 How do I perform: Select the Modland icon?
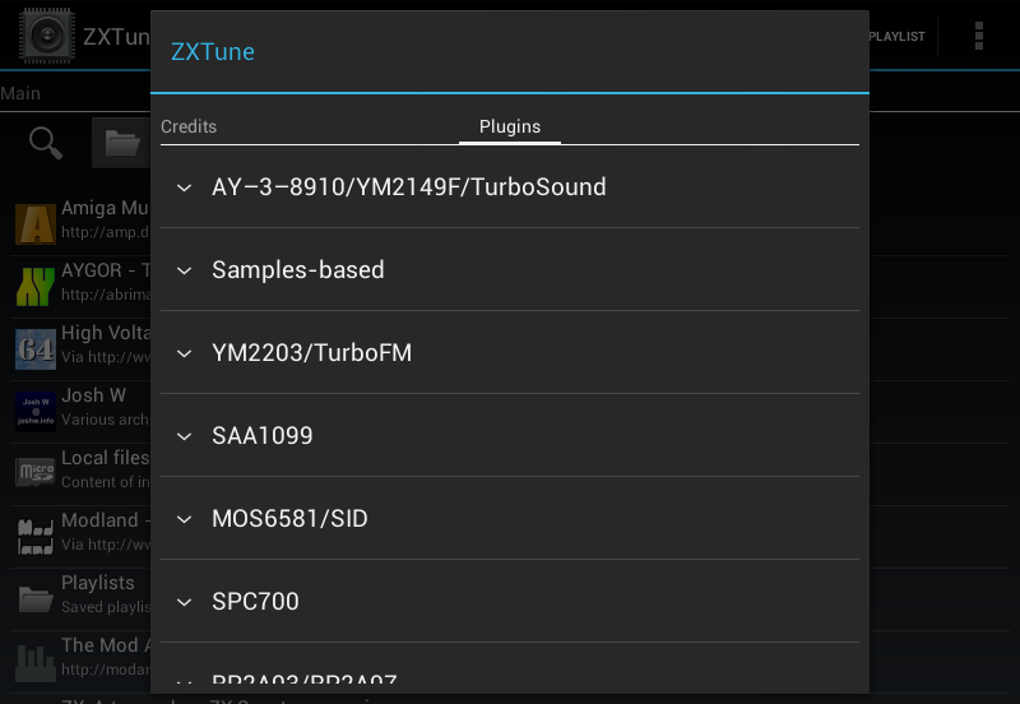(35, 535)
